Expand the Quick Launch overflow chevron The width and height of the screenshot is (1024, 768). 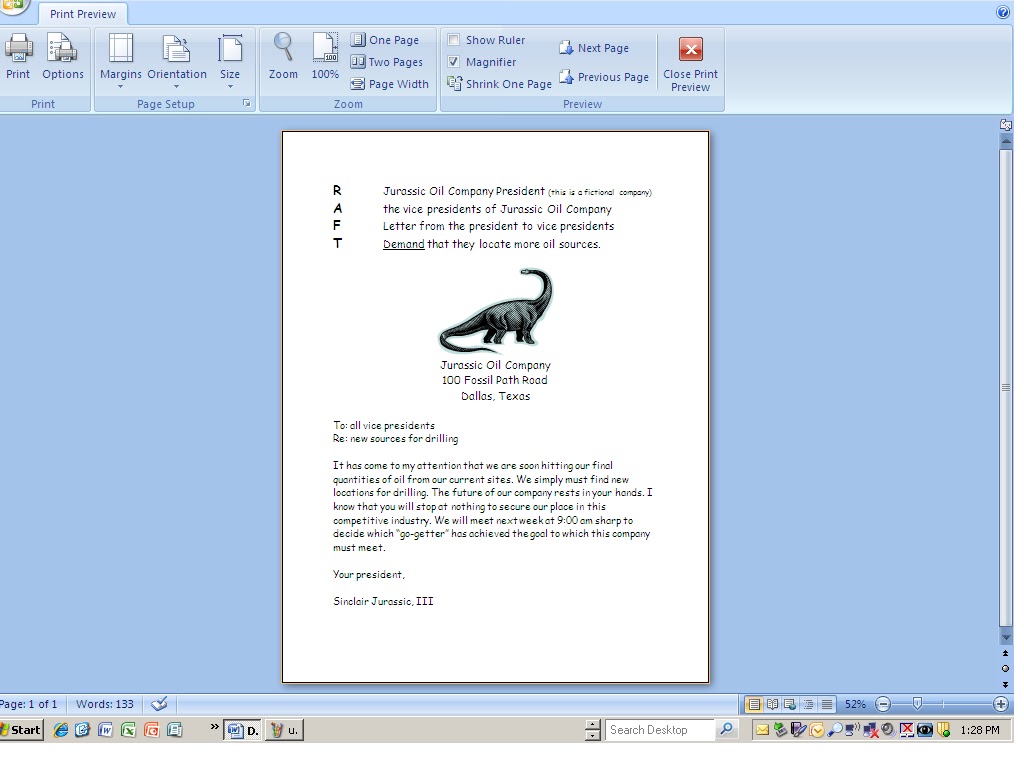pyautogui.click(x=214, y=727)
